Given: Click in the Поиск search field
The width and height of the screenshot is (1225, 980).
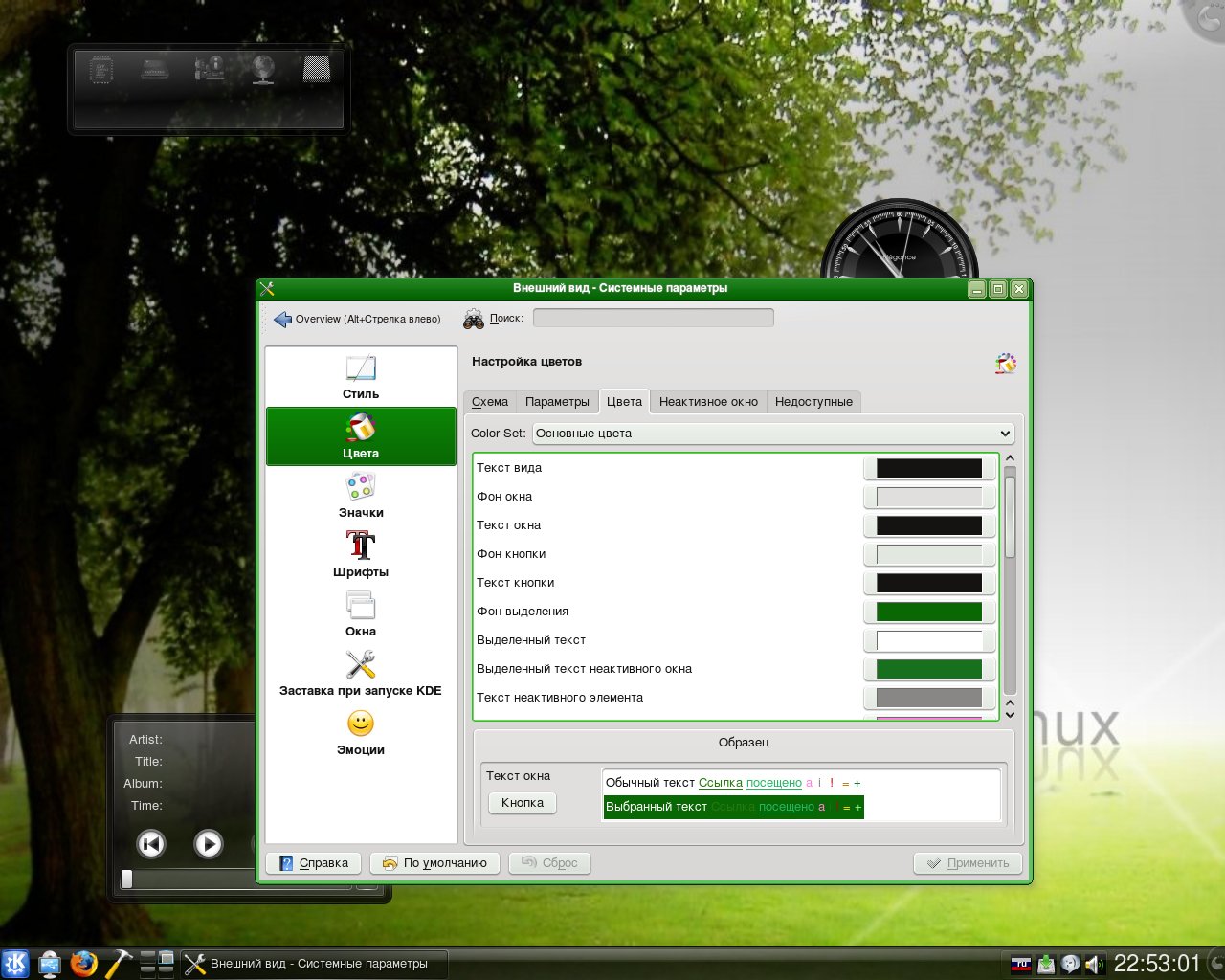Looking at the screenshot, I should pyautogui.click(x=654, y=319).
